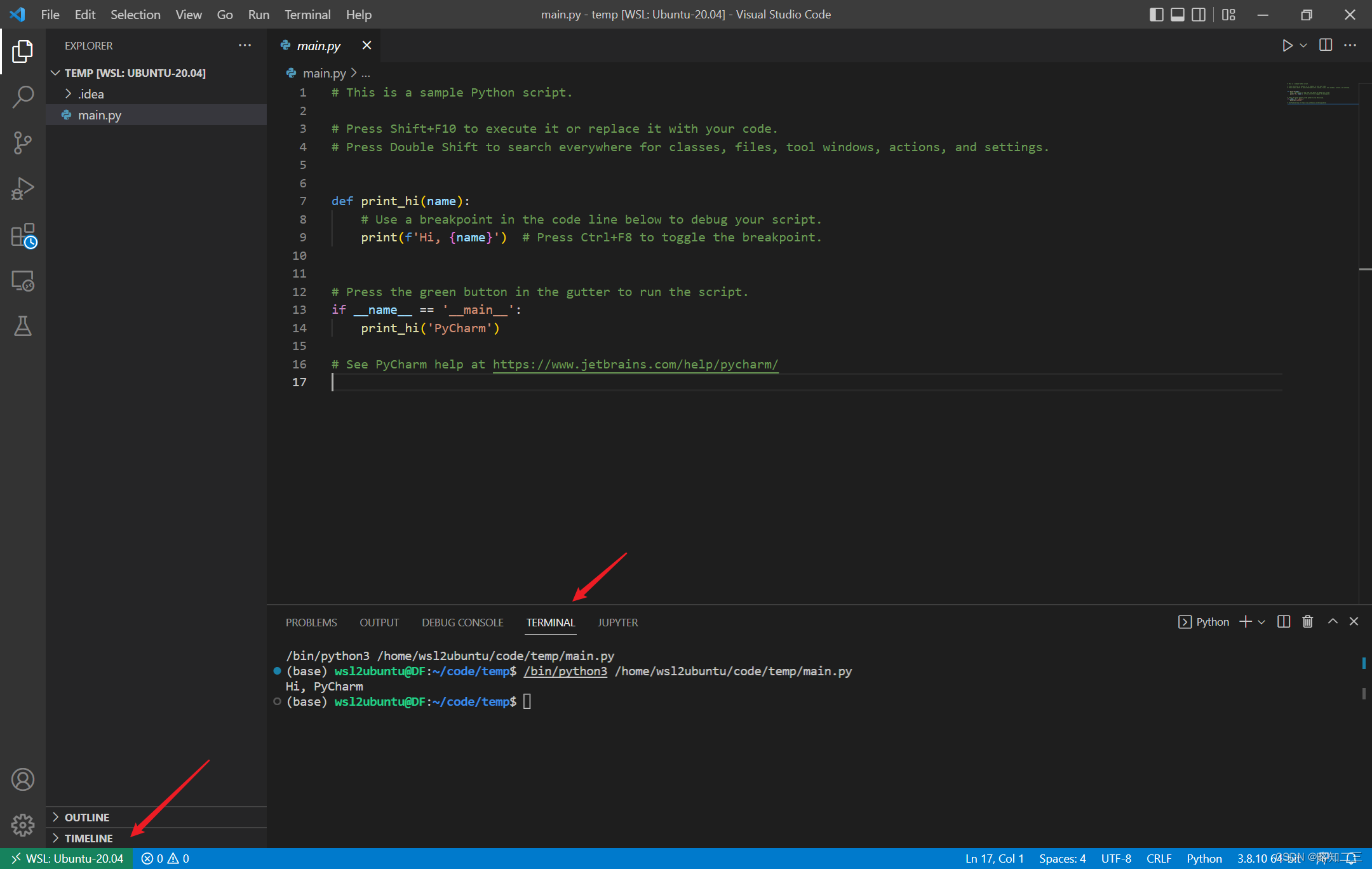
Task: Switch to the DEBUG CONSOLE tab
Action: [x=462, y=623]
